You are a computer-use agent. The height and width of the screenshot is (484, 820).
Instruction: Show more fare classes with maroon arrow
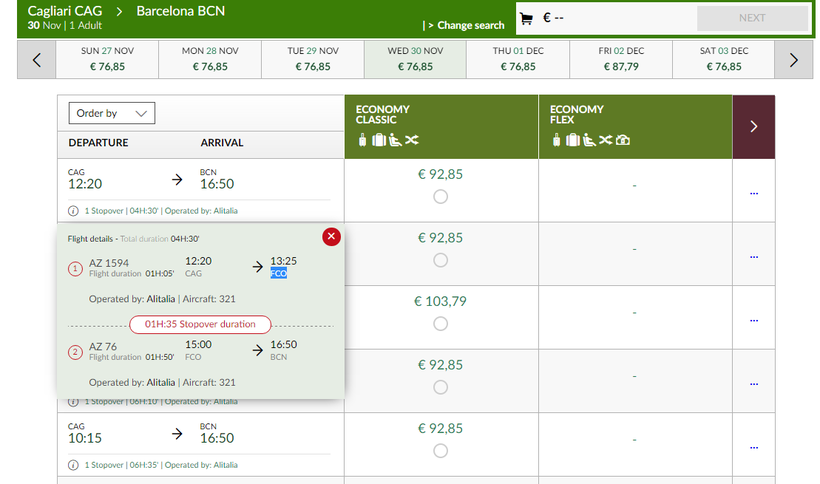[x=753, y=127]
